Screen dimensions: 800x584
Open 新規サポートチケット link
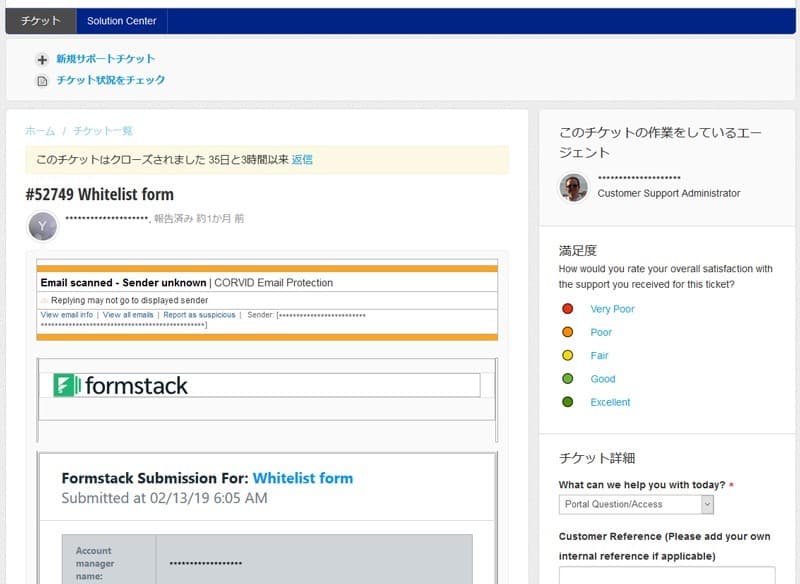[106, 59]
